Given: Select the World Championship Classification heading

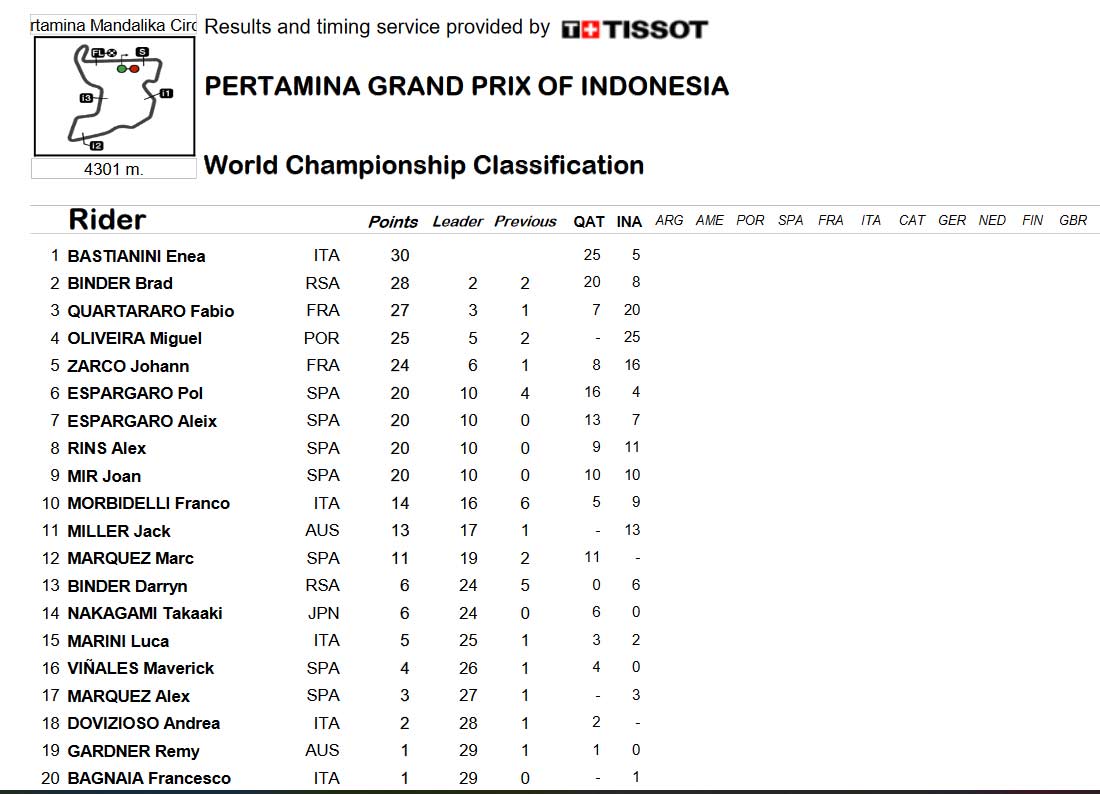Looking at the screenshot, I should (424, 166).
